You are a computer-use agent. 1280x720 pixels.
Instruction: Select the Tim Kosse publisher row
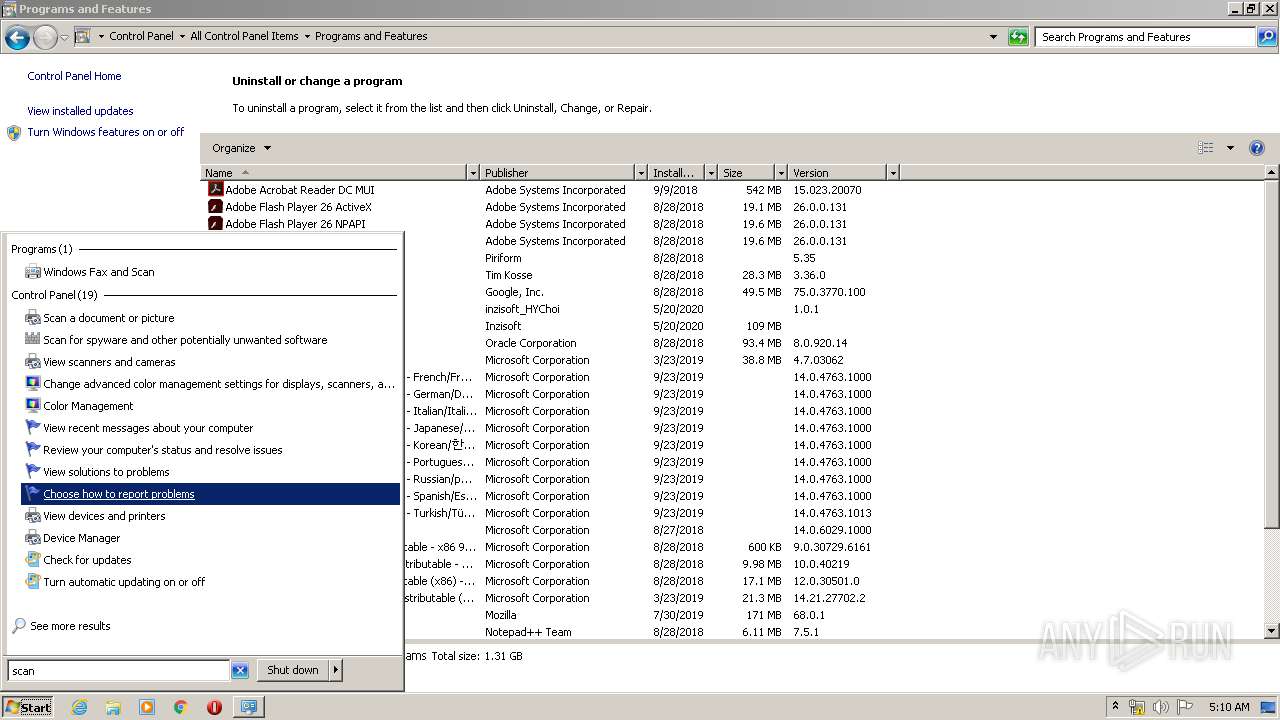coord(508,275)
